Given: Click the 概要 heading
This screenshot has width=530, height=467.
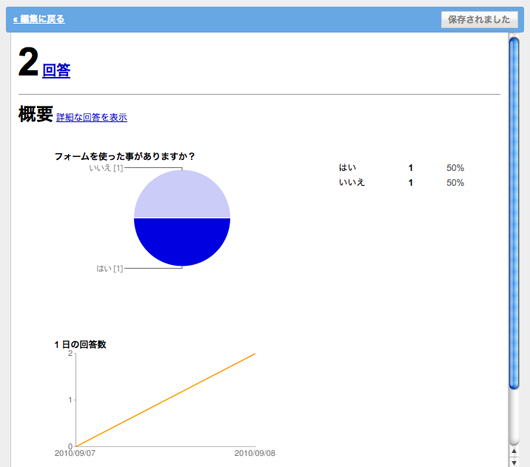Looking at the screenshot, I should coord(35,114).
